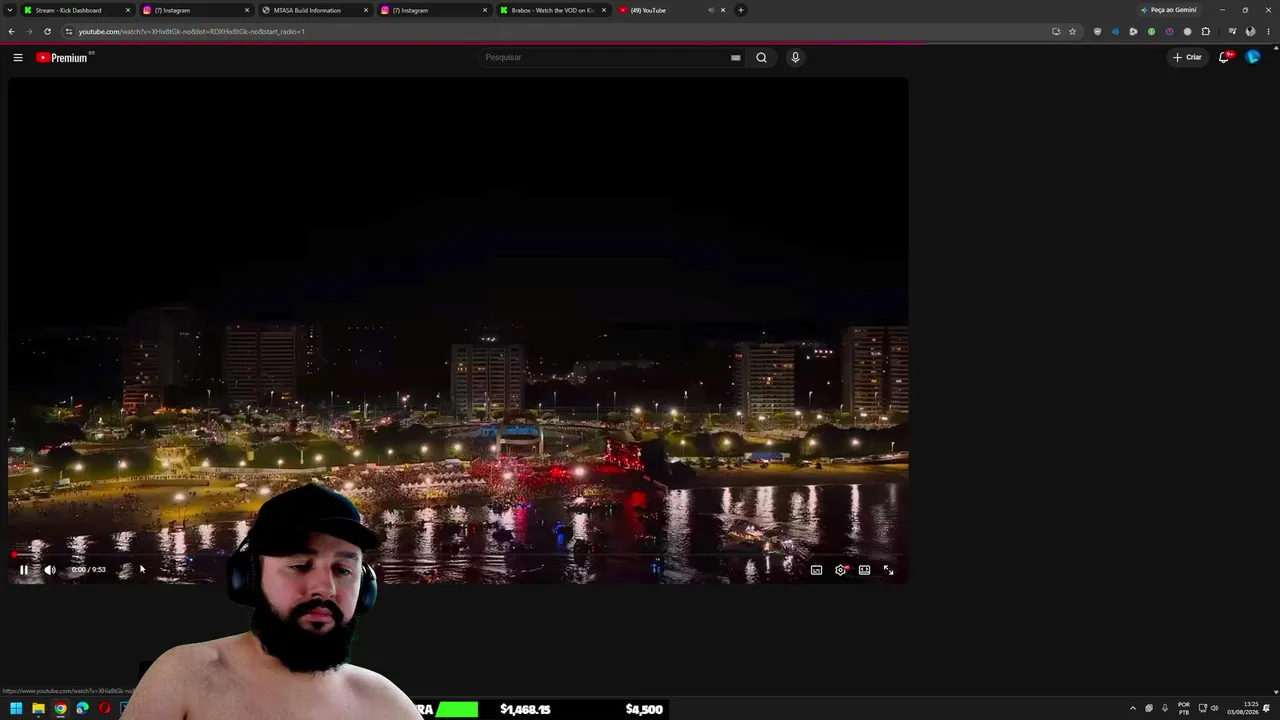
Task: Mute audio on the YouTube tab
Action: (x=710, y=10)
